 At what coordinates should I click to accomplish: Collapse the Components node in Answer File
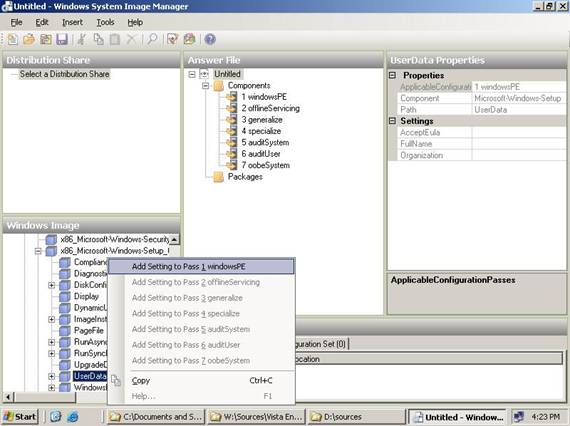tap(205, 86)
